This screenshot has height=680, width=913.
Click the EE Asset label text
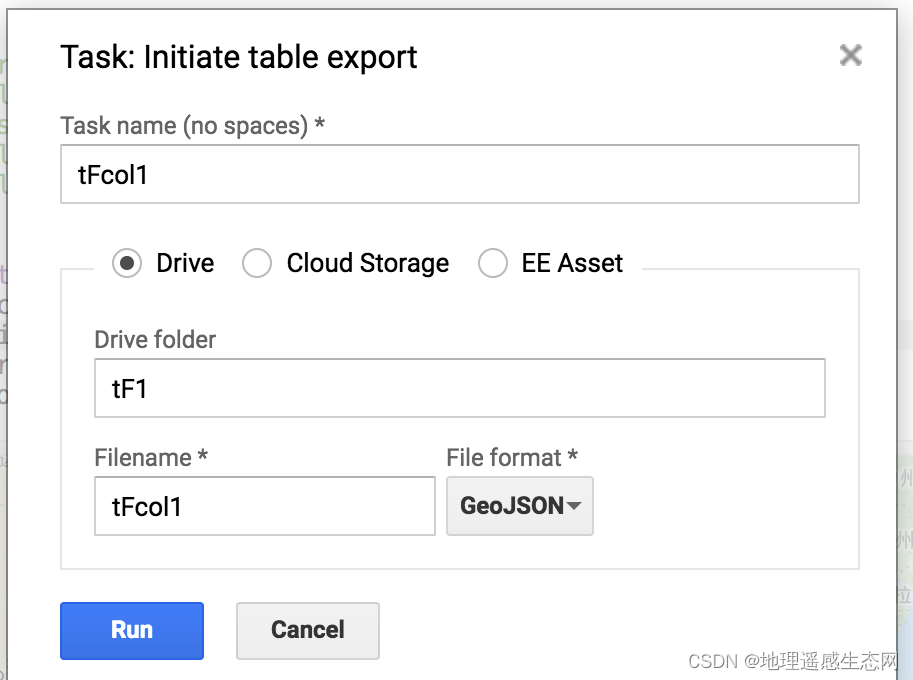tap(572, 263)
